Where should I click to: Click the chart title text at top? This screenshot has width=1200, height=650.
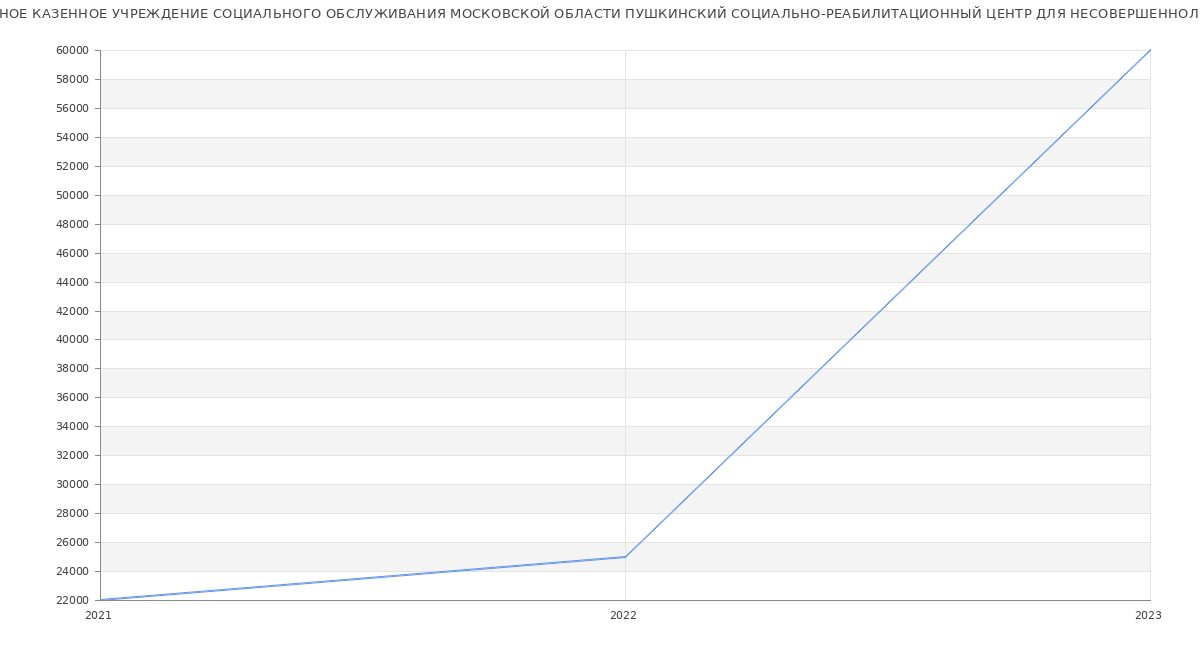tap(600, 14)
